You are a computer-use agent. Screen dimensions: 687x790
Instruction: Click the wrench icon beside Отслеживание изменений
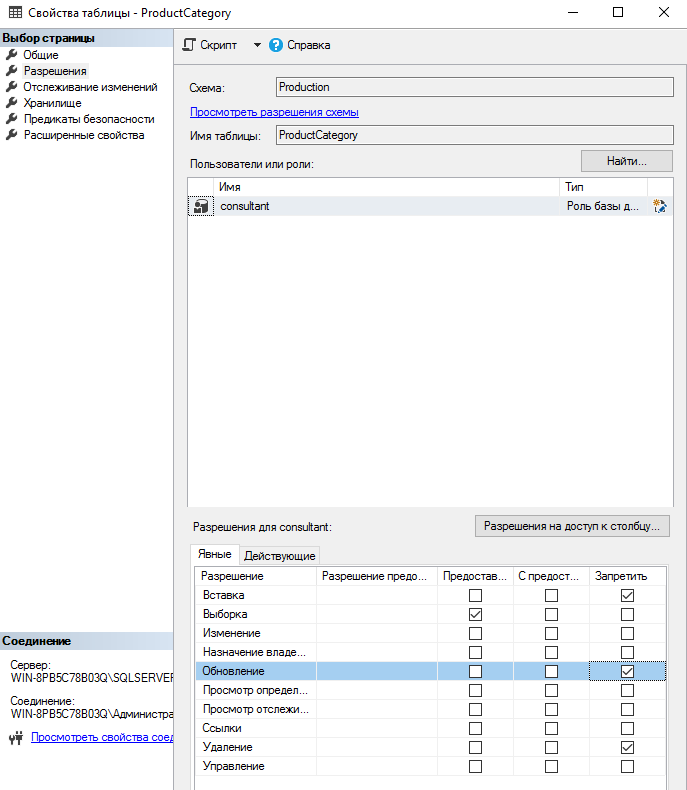(12, 87)
